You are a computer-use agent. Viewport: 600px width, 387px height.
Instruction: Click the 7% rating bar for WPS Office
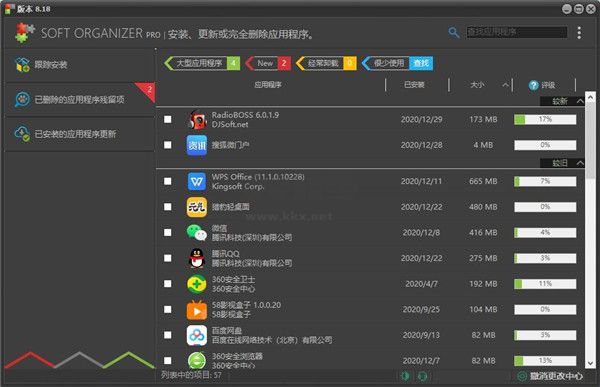(545, 181)
